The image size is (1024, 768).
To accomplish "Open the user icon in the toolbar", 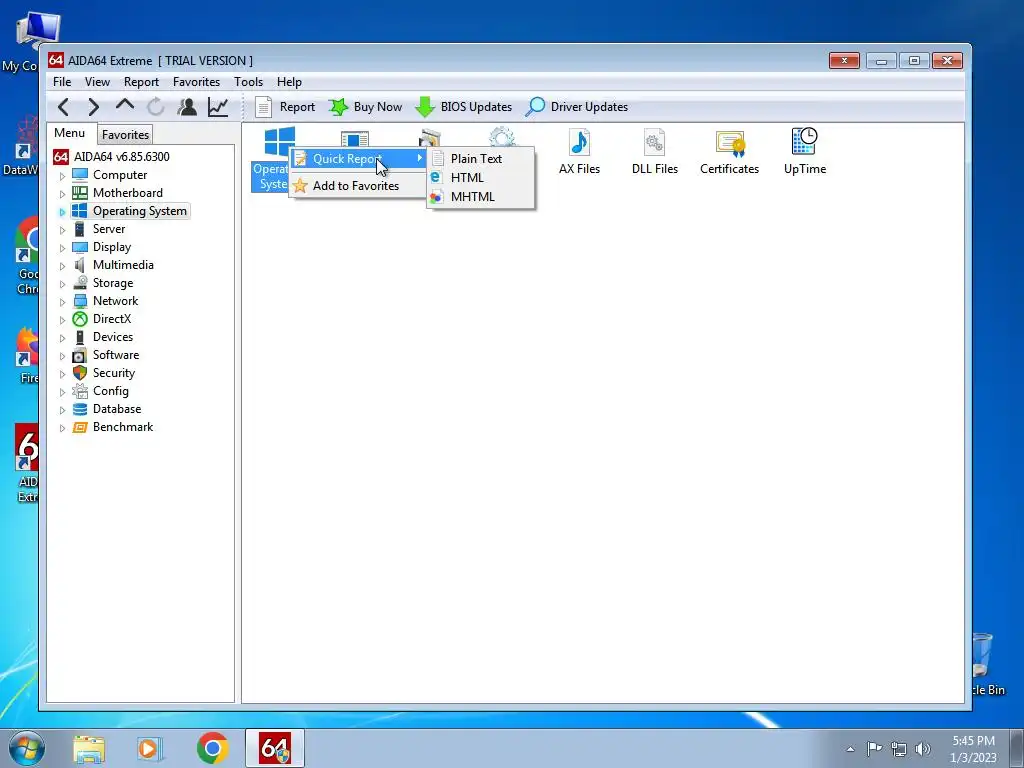I will [x=187, y=107].
